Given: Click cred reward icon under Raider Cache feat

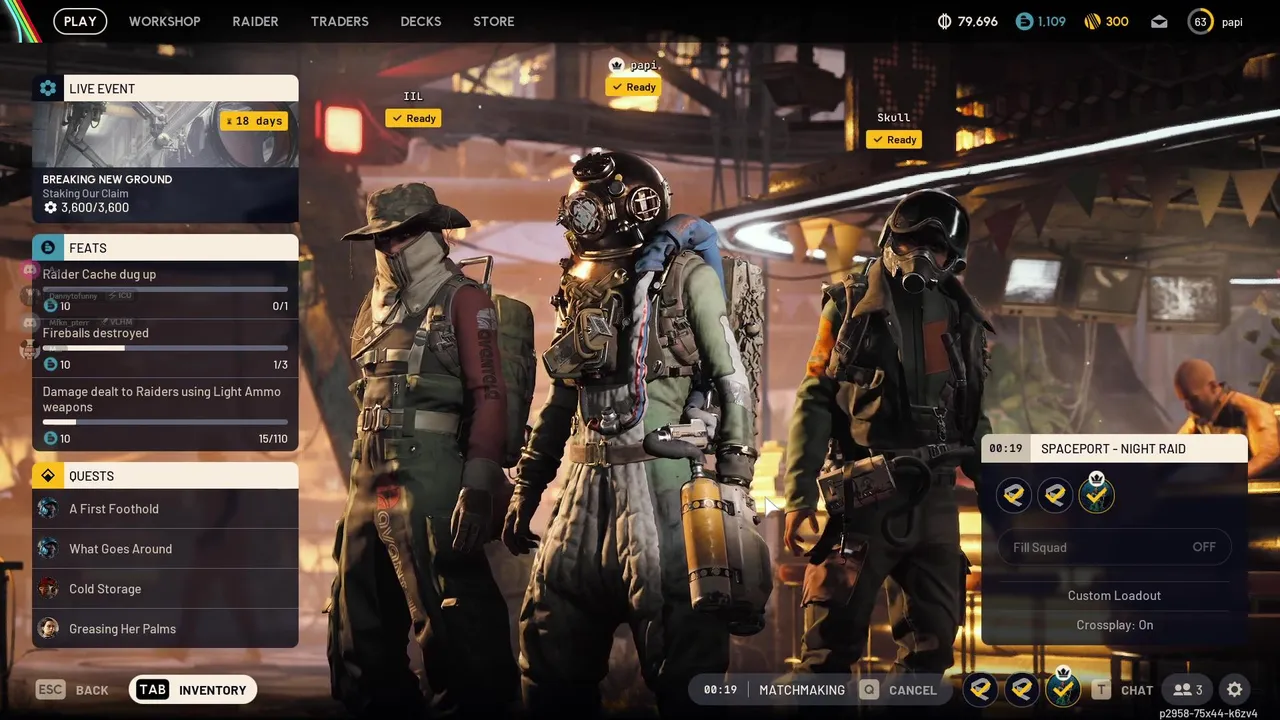Looking at the screenshot, I should tap(50, 306).
